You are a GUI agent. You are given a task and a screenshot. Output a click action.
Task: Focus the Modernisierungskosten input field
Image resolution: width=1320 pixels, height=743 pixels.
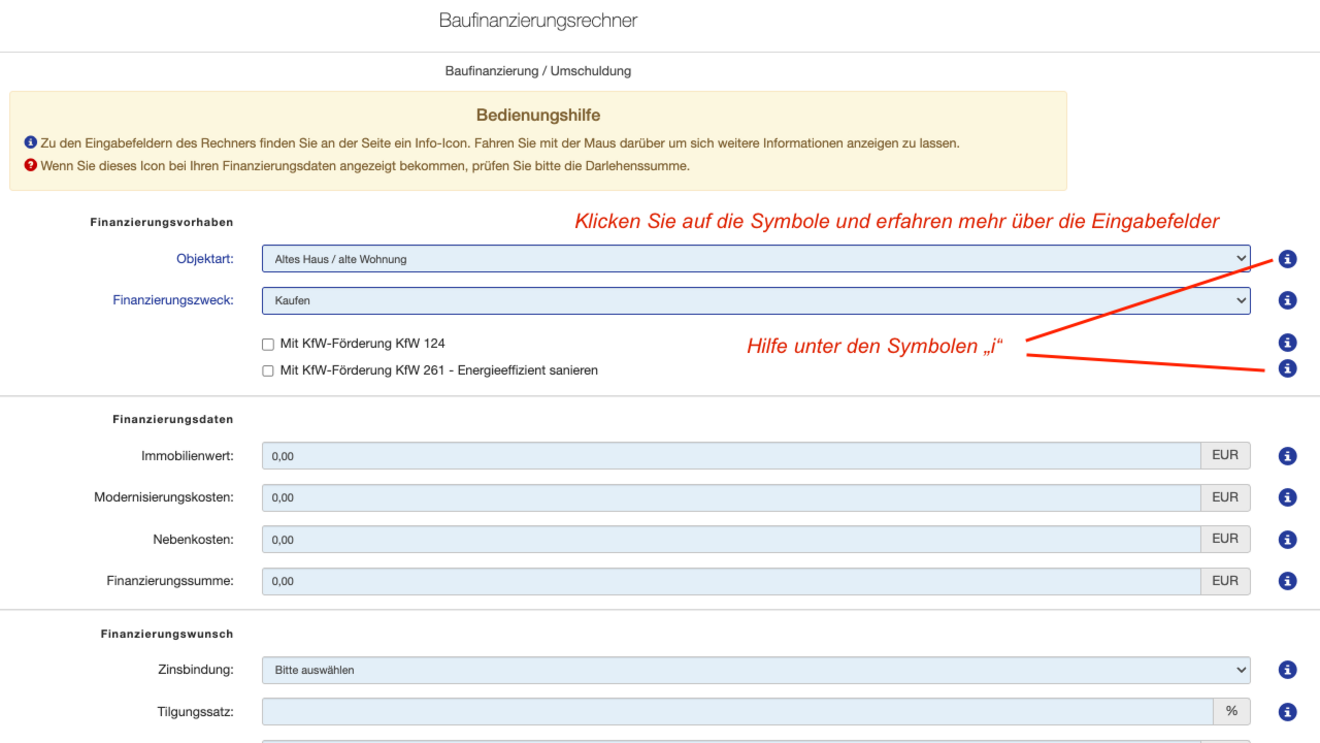click(731, 497)
